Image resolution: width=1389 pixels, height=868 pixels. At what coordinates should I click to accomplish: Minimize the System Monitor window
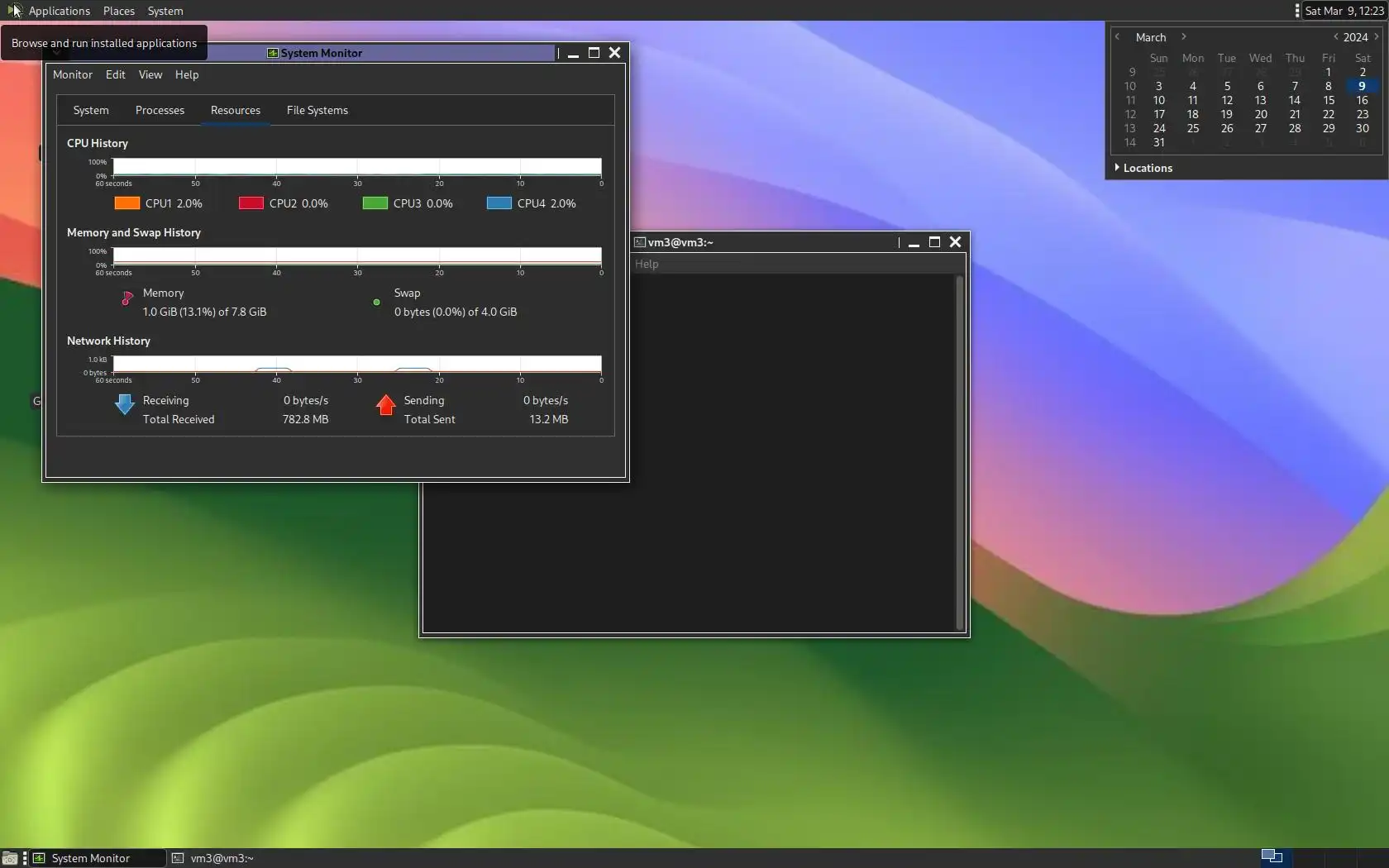tap(573, 53)
